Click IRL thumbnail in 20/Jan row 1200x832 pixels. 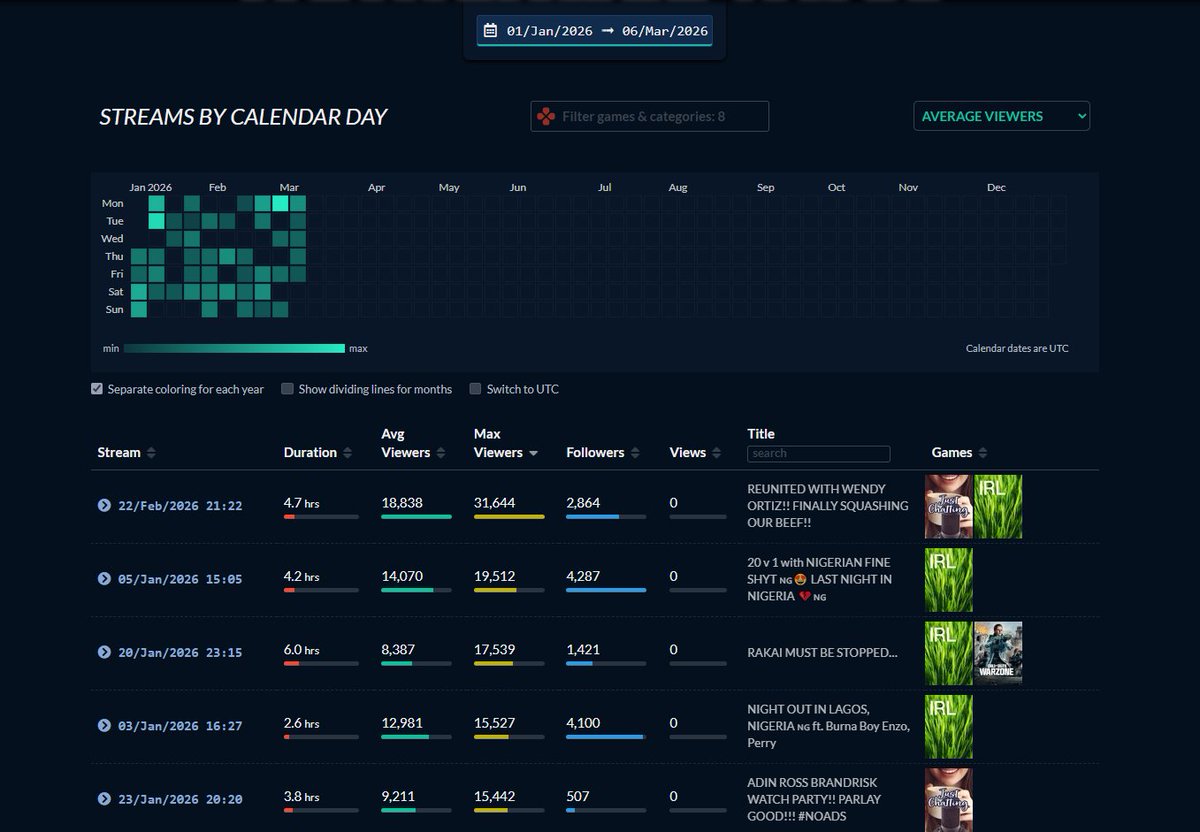click(x=948, y=653)
